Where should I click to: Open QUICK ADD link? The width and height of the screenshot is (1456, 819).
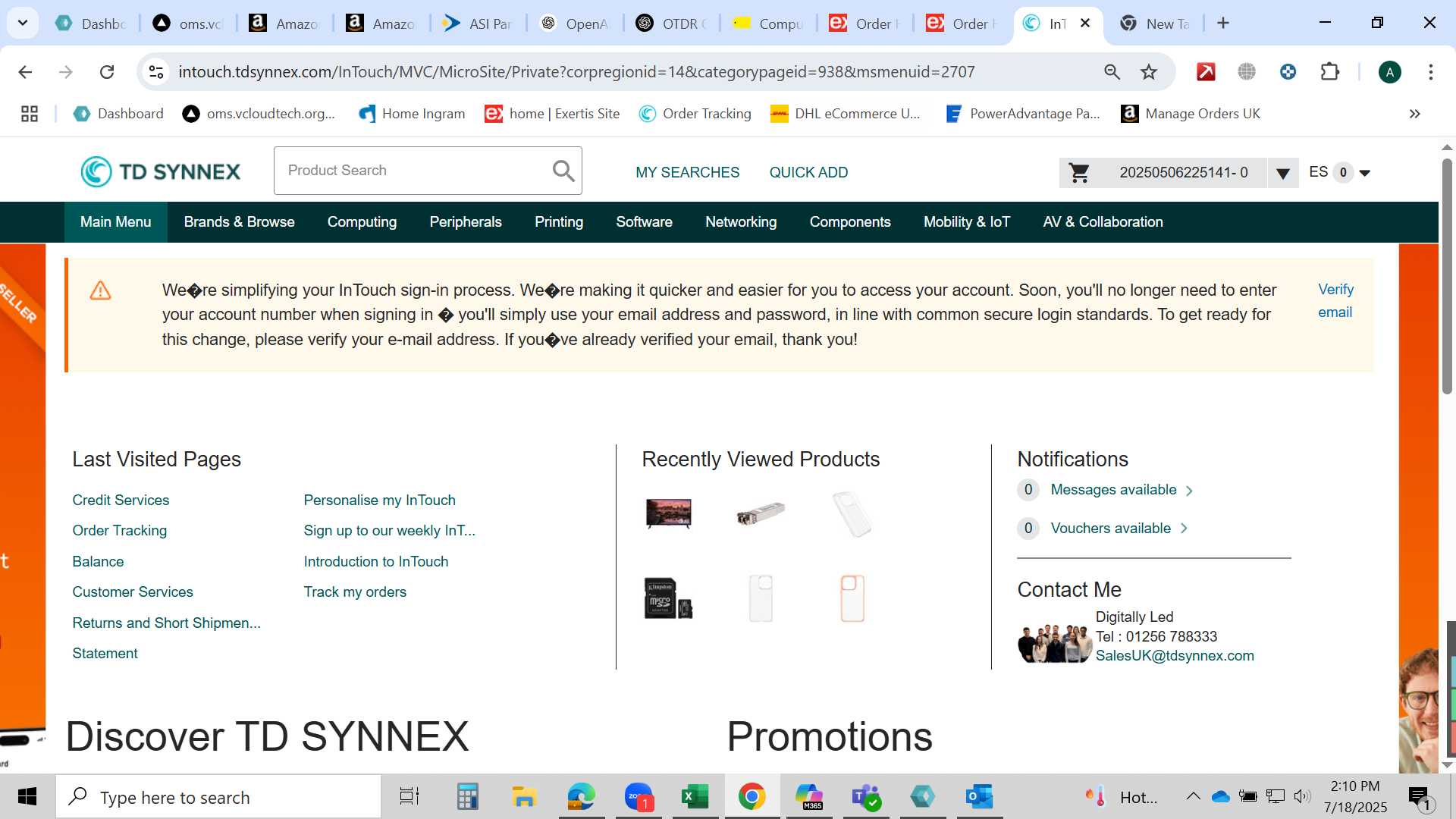tap(808, 172)
